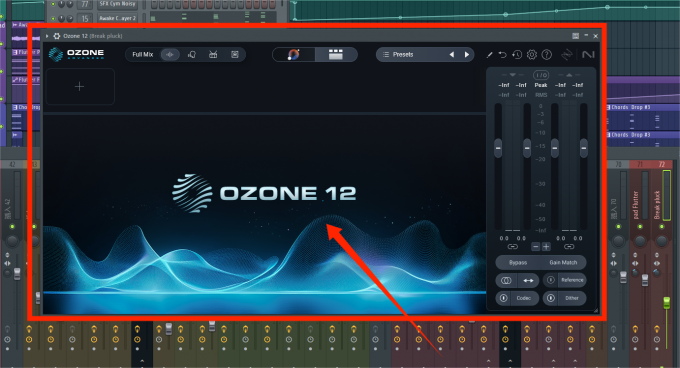This screenshot has height=368, width=680.
Task: Select the waveform full mix target icon
Action: 170,55
